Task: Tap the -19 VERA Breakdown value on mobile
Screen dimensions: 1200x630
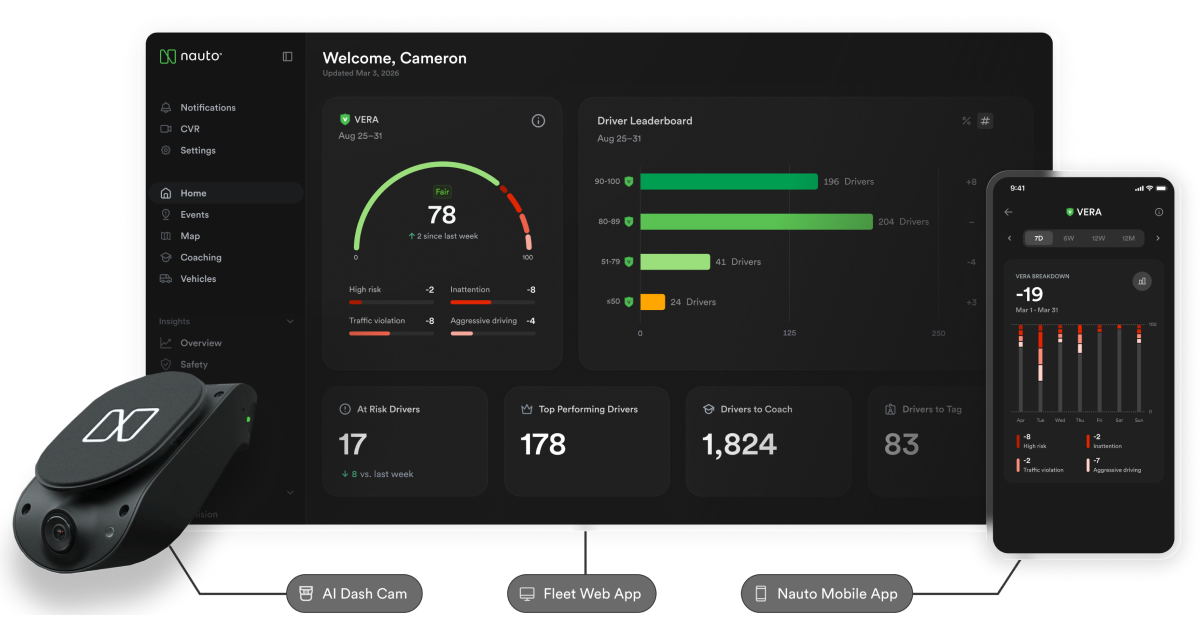Action: [1030, 295]
